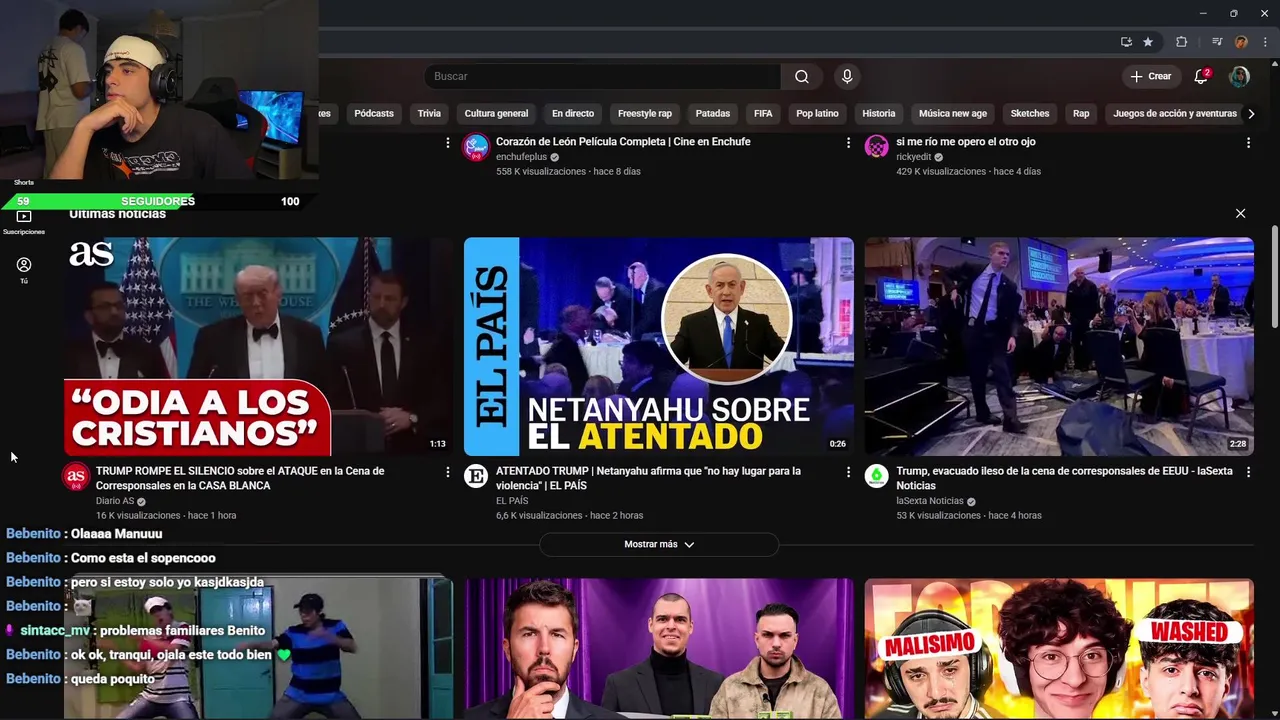Image resolution: width=1280 pixels, height=720 pixels.
Task: Open Chrome three-dot menu
Action: pos(1265,42)
